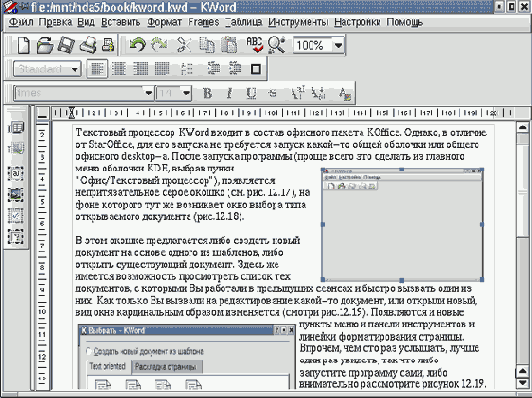The width and height of the screenshot is (532, 398).
Task: Select the text editing tool in sidebar
Action: tap(16, 128)
